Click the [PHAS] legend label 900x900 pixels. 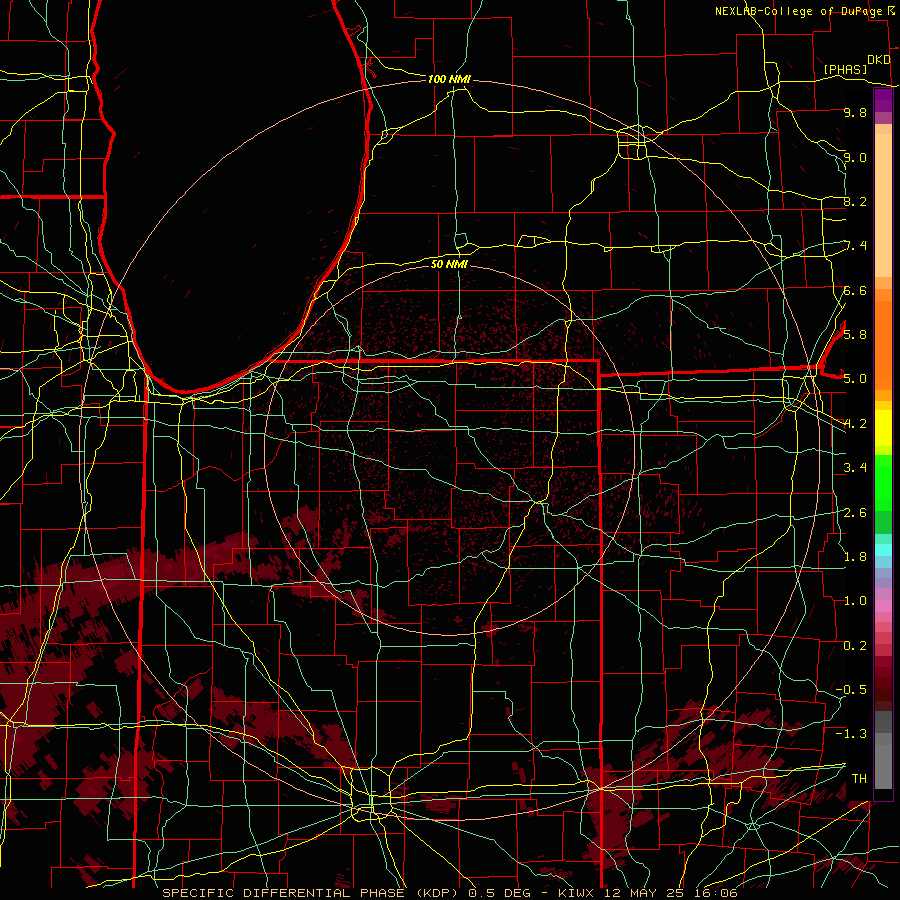pyautogui.click(x=845, y=69)
